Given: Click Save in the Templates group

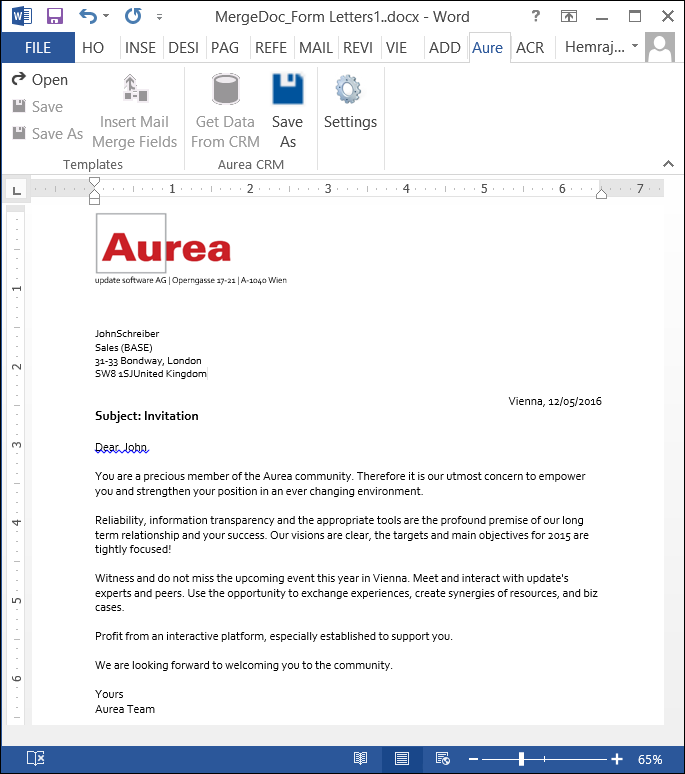Looking at the screenshot, I should pos(38,107).
